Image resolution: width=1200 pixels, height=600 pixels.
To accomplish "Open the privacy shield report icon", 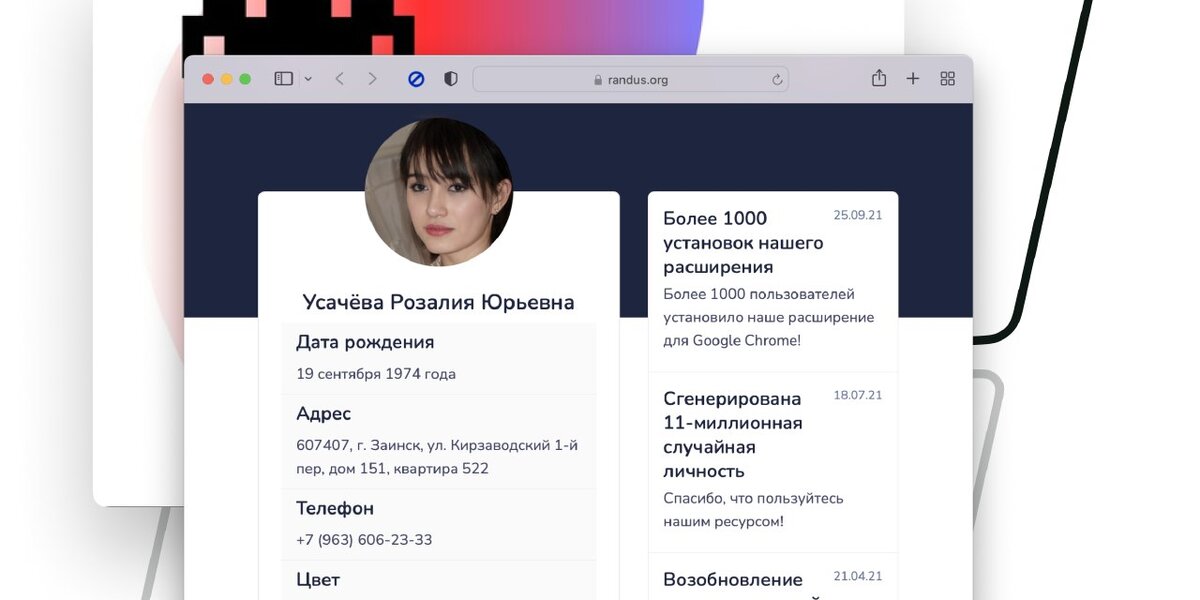I will (451, 79).
